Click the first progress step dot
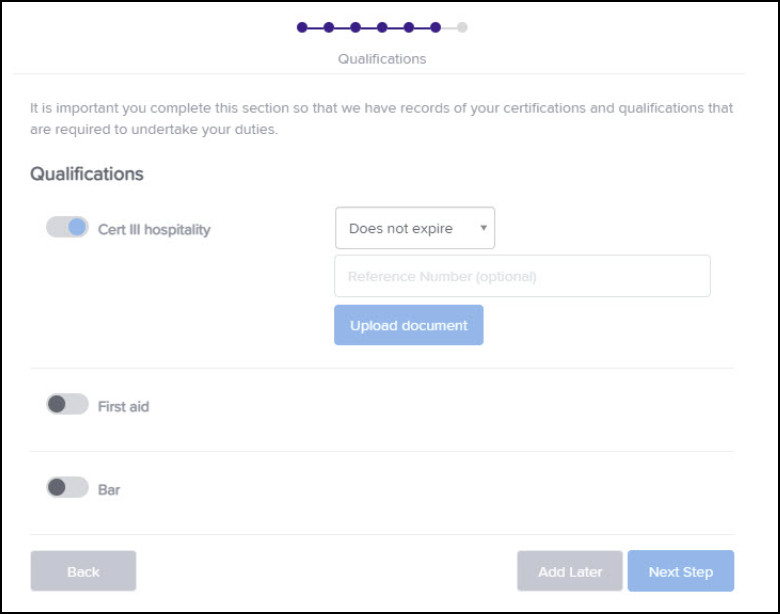This screenshot has width=780, height=614. (x=302, y=27)
